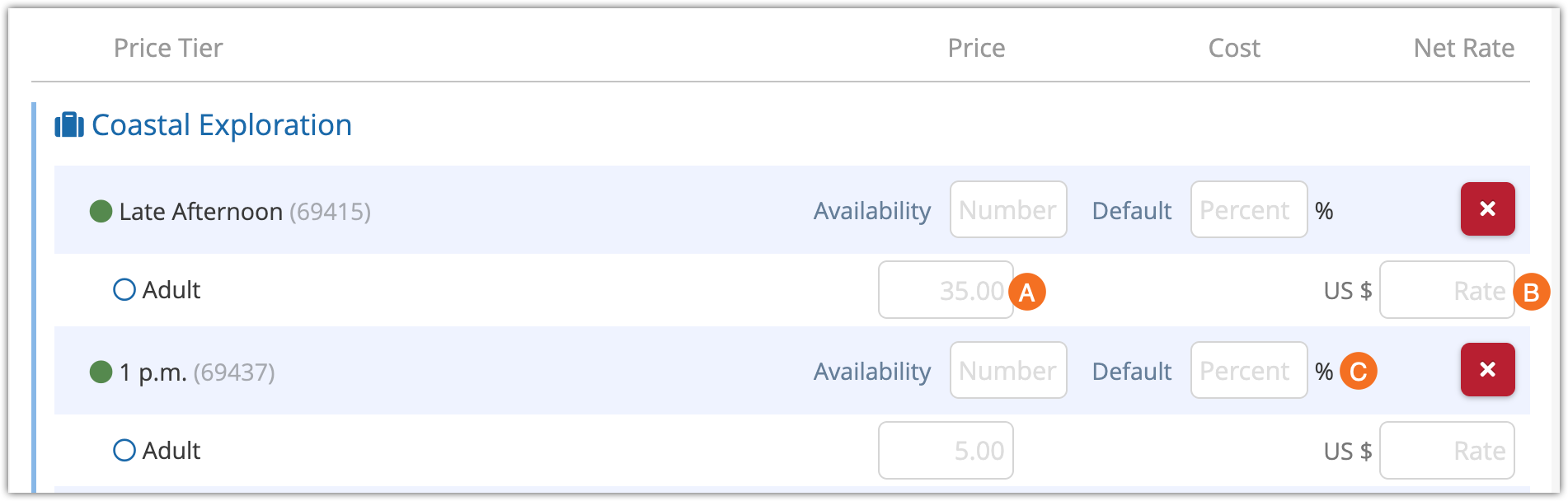The image size is (1568, 501).
Task: Select Adult radio under 1 p.m.
Action: [x=124, y=451]
